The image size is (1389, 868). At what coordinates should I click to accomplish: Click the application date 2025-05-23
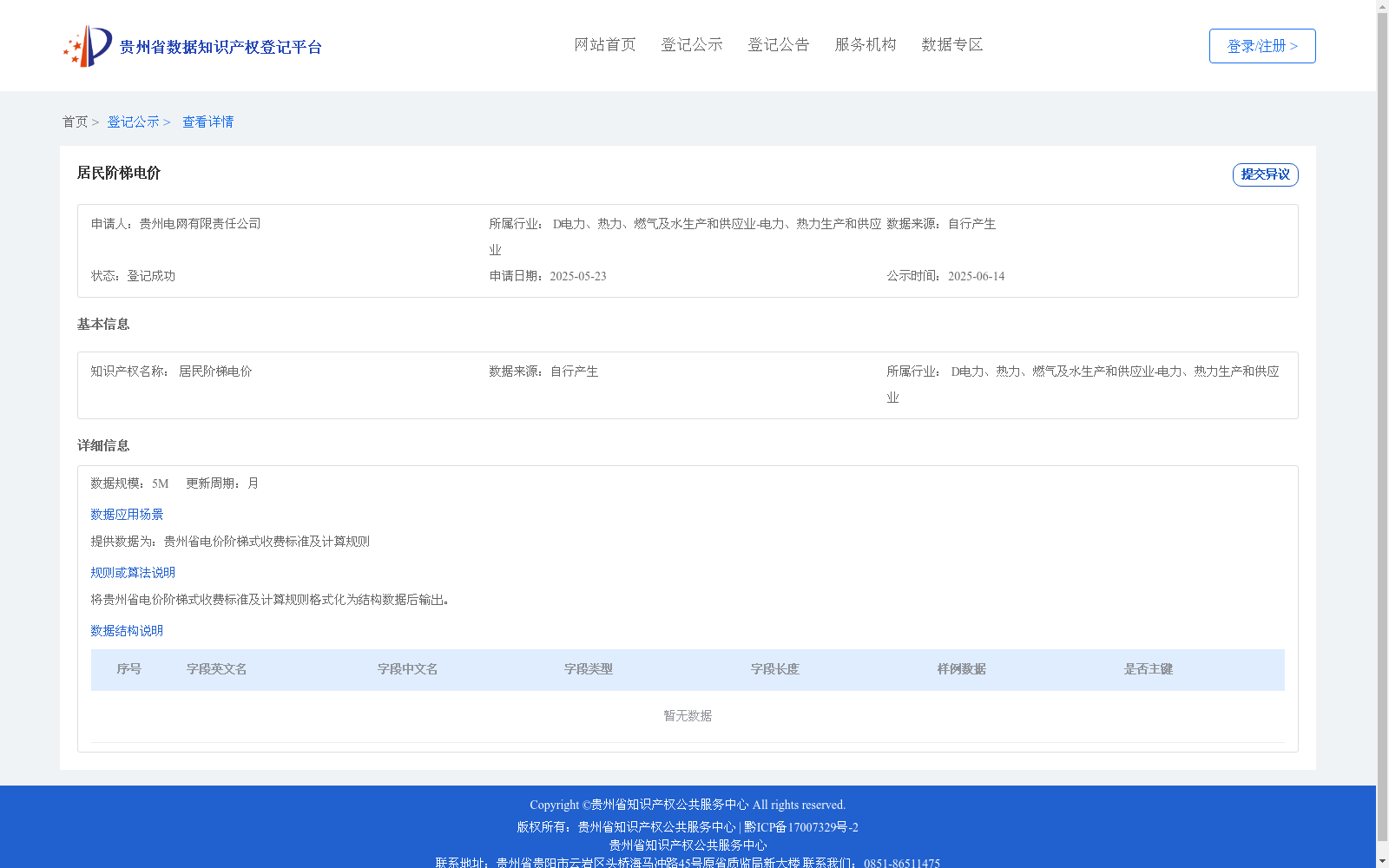coord(578,276)
